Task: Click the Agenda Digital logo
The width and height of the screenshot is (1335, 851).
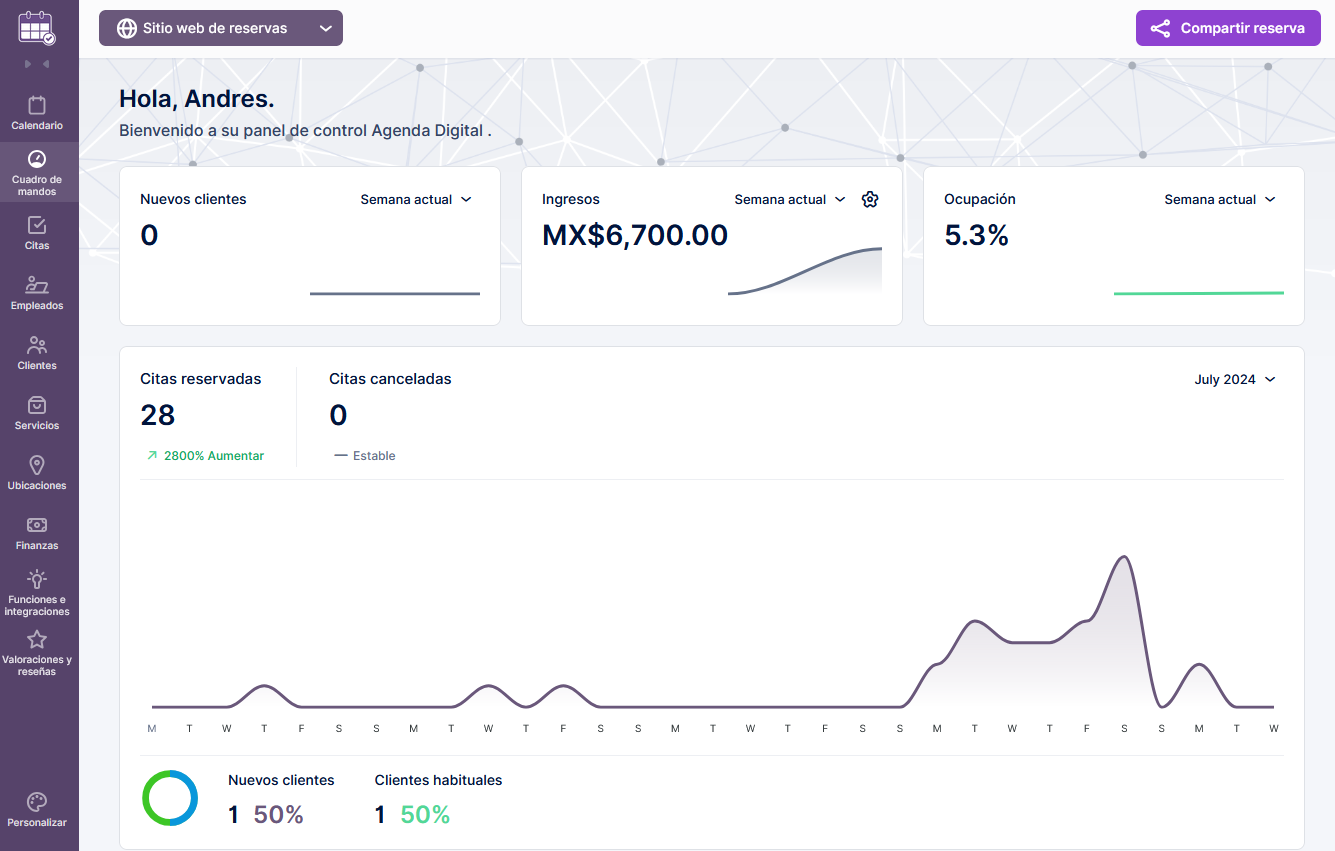Action: [x=37, y=27]
